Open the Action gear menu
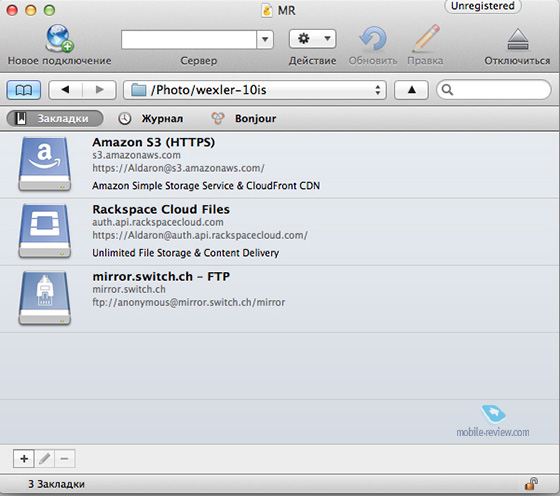The height and width of the screenshot is (496, 560). click(312, 39)
